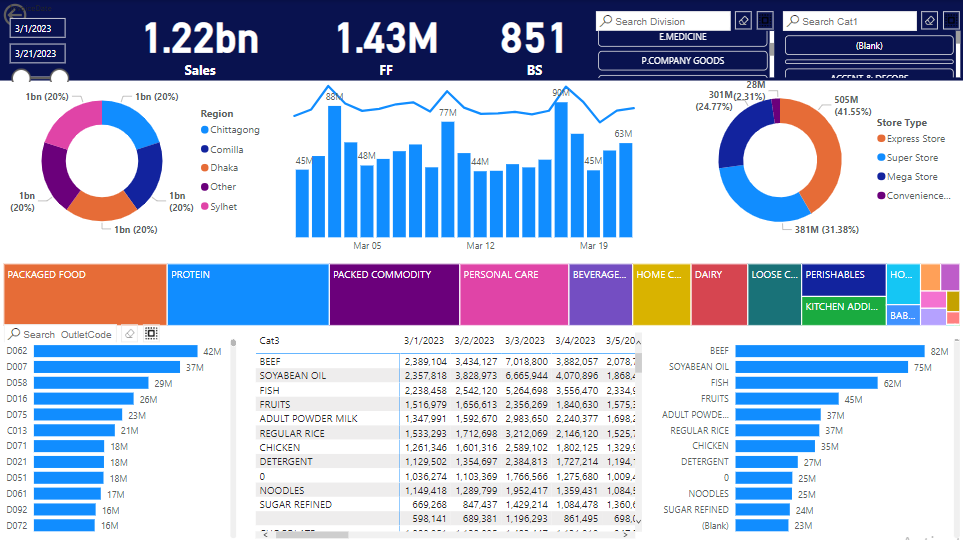The height and width of the screenshot is (540, 963).
Task: Click the back arrow navigation icon
Action: pyautogui.click(x=14, y=14)
